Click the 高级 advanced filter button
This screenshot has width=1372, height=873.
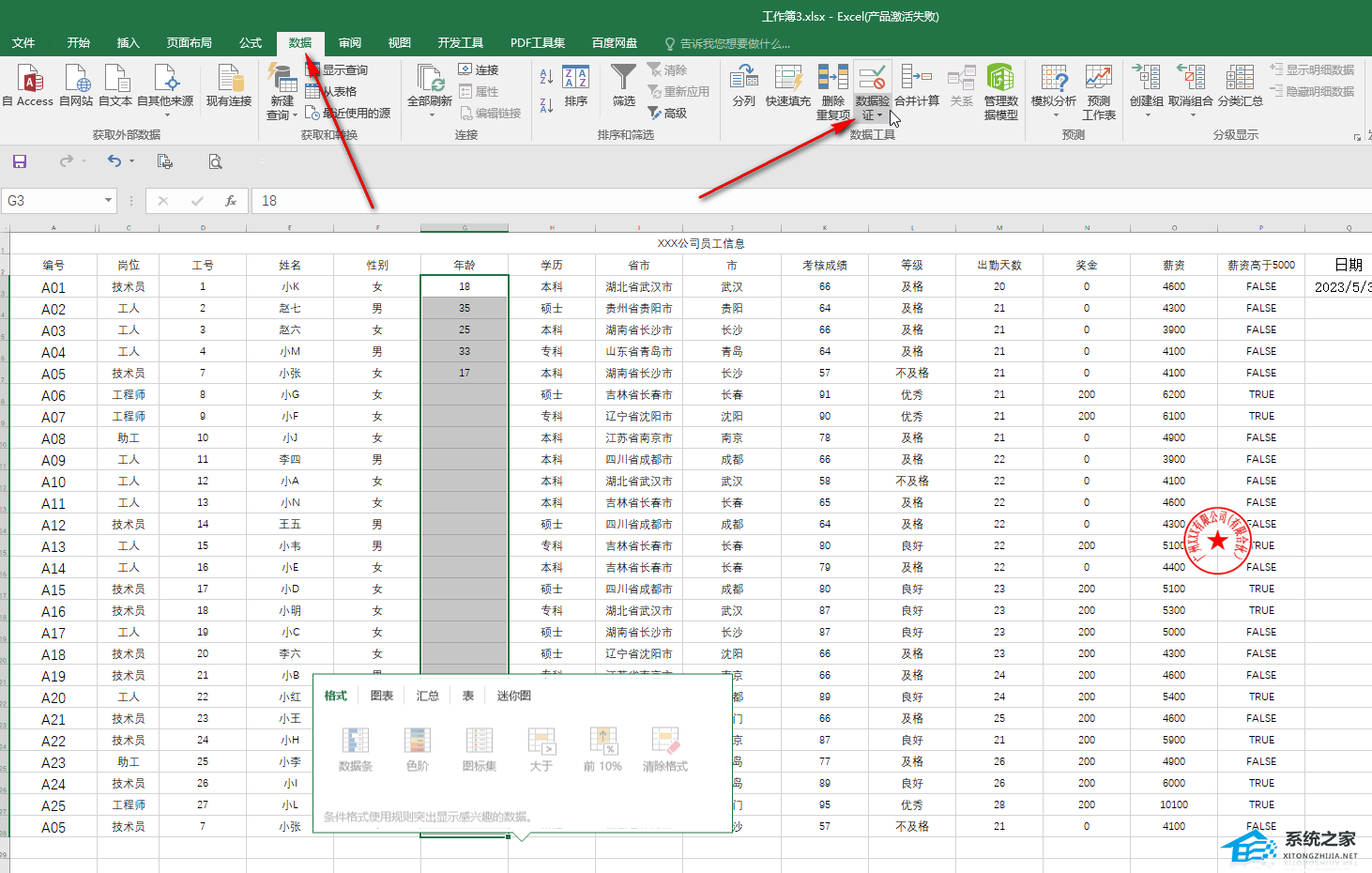(x=667, y=114)
